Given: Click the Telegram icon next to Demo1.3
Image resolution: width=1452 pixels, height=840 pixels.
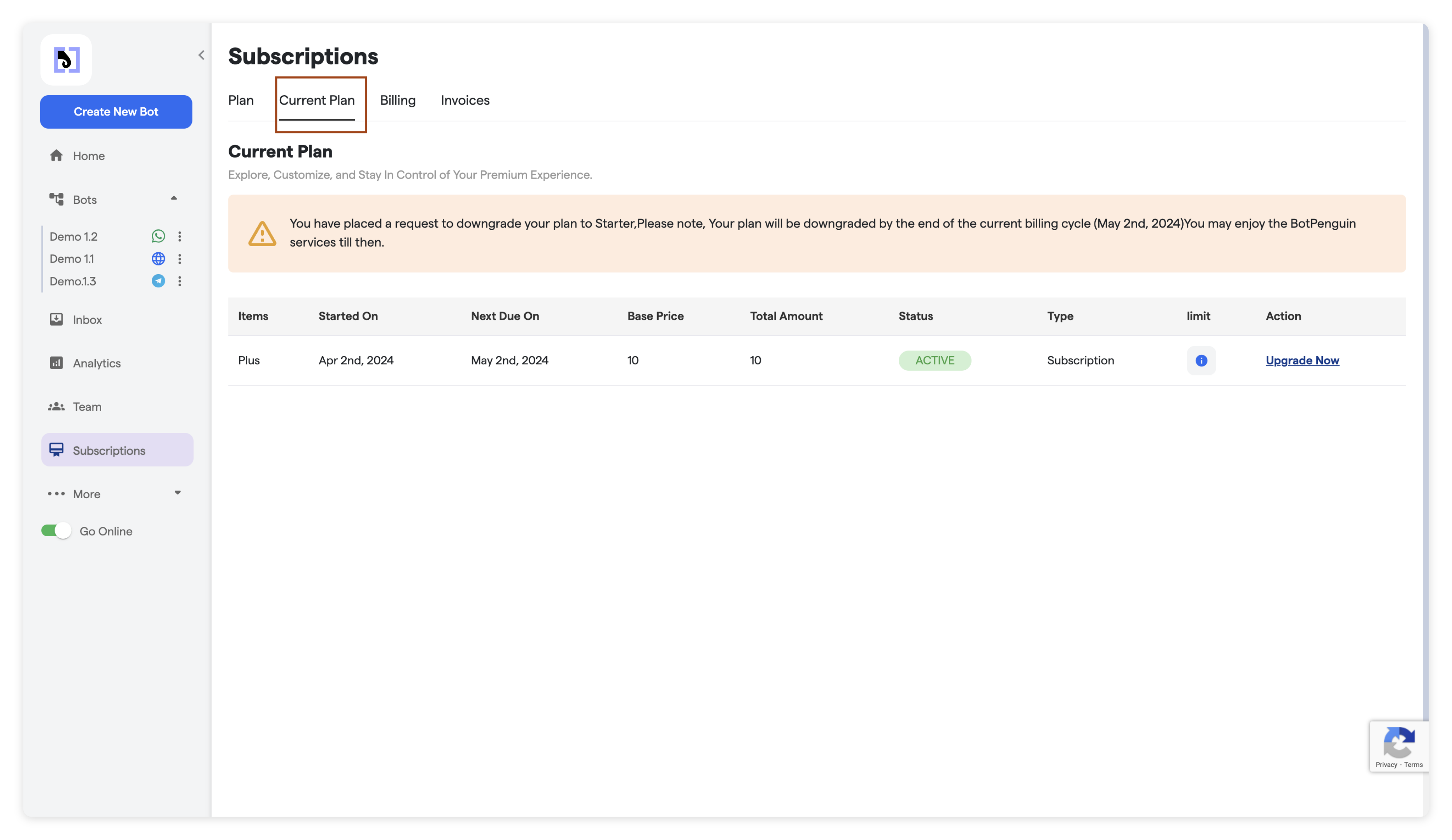Looking at the screenshot, I should coord(158,281).
